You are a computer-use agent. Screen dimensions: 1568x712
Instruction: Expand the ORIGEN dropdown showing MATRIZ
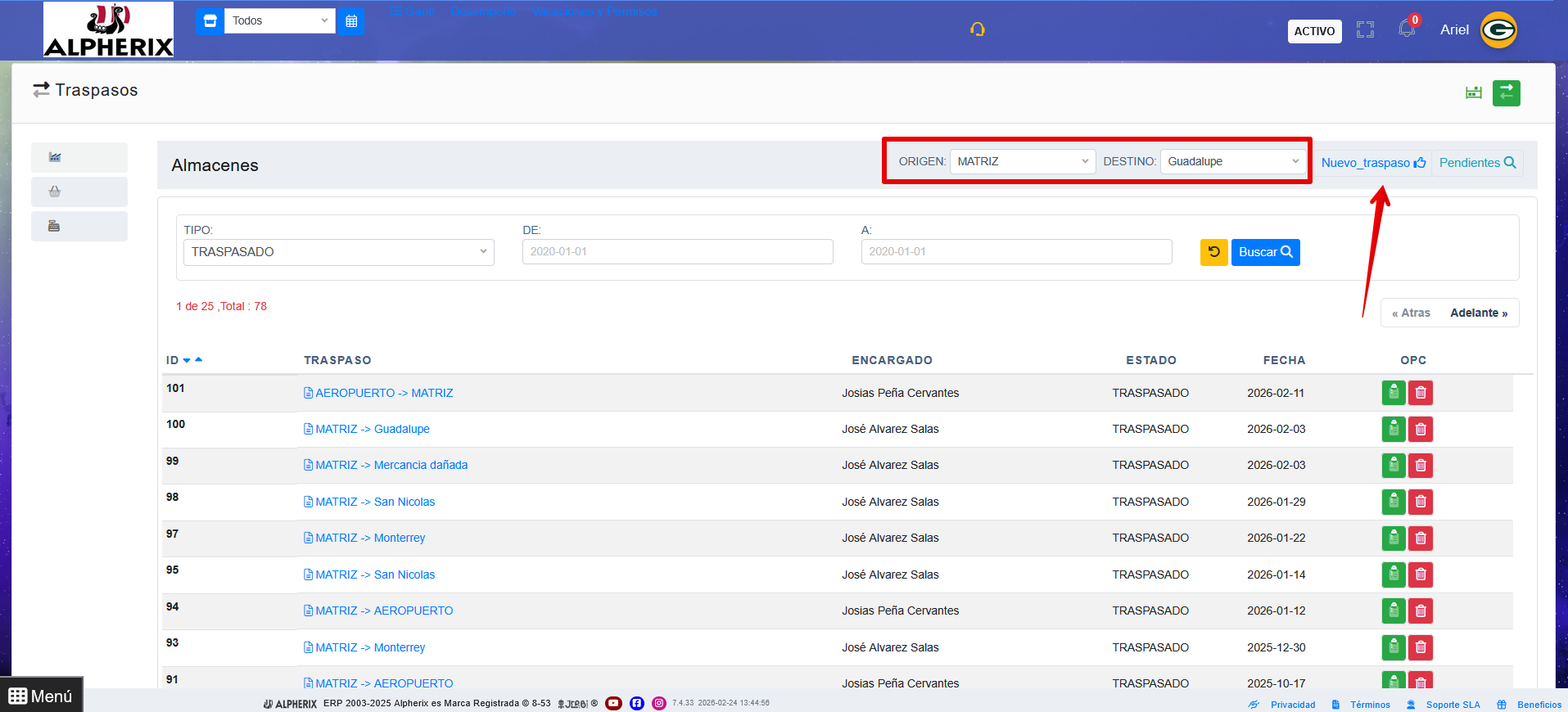coord(1022,161)
